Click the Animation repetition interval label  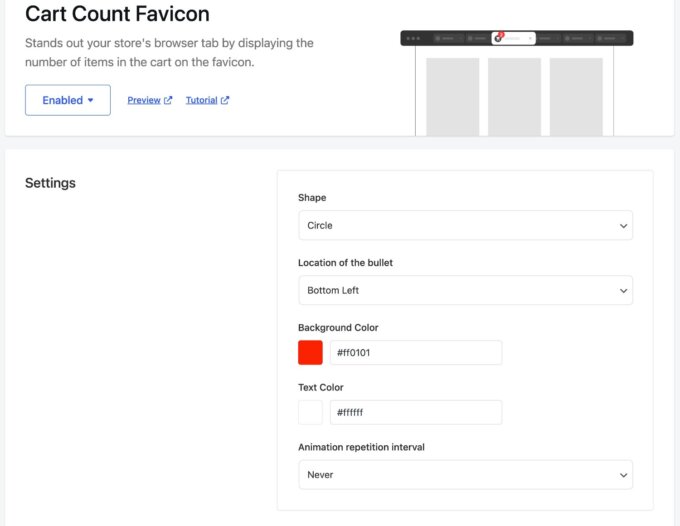point(361,447)
